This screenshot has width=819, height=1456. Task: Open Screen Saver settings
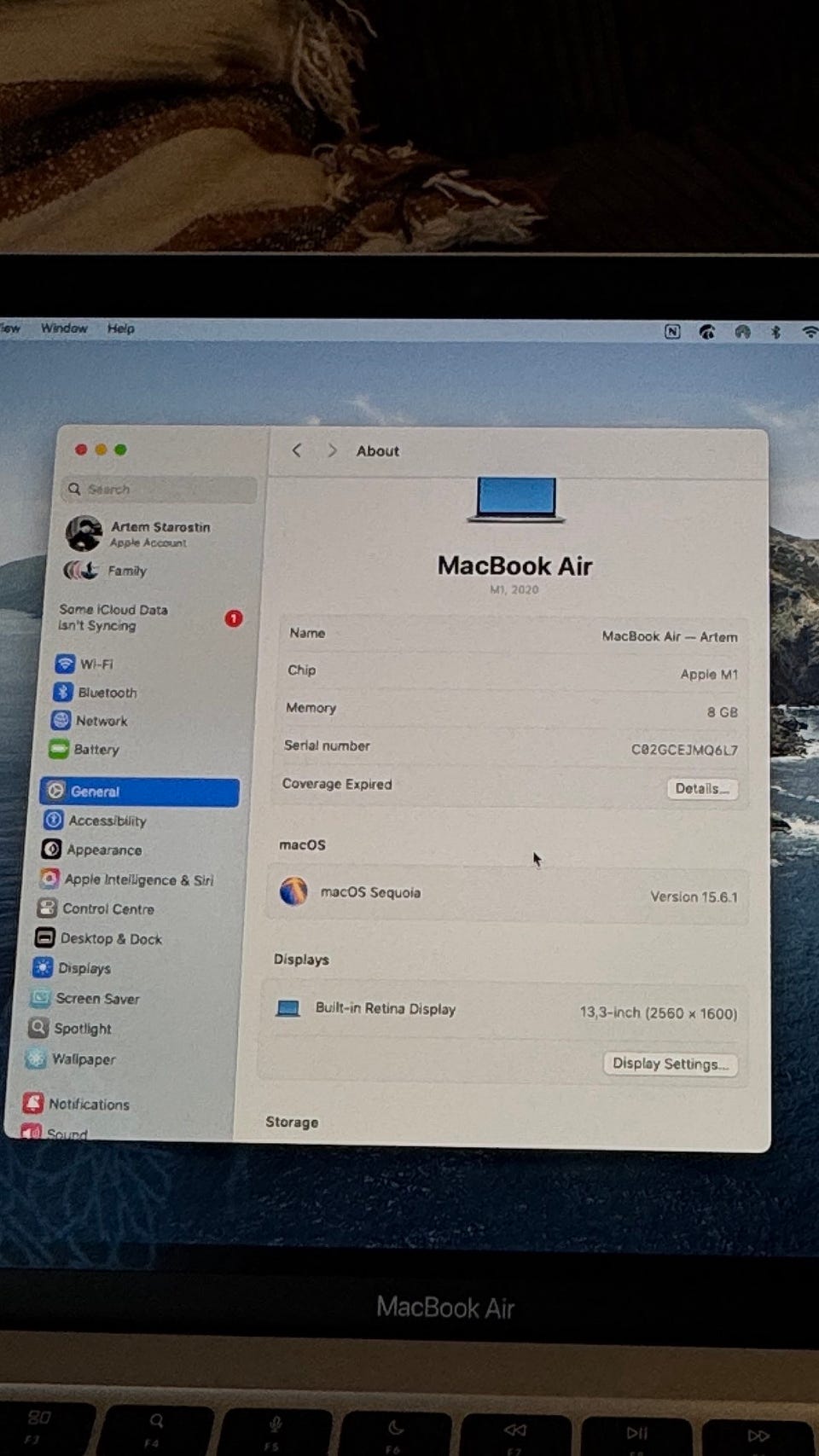[84, 998]
